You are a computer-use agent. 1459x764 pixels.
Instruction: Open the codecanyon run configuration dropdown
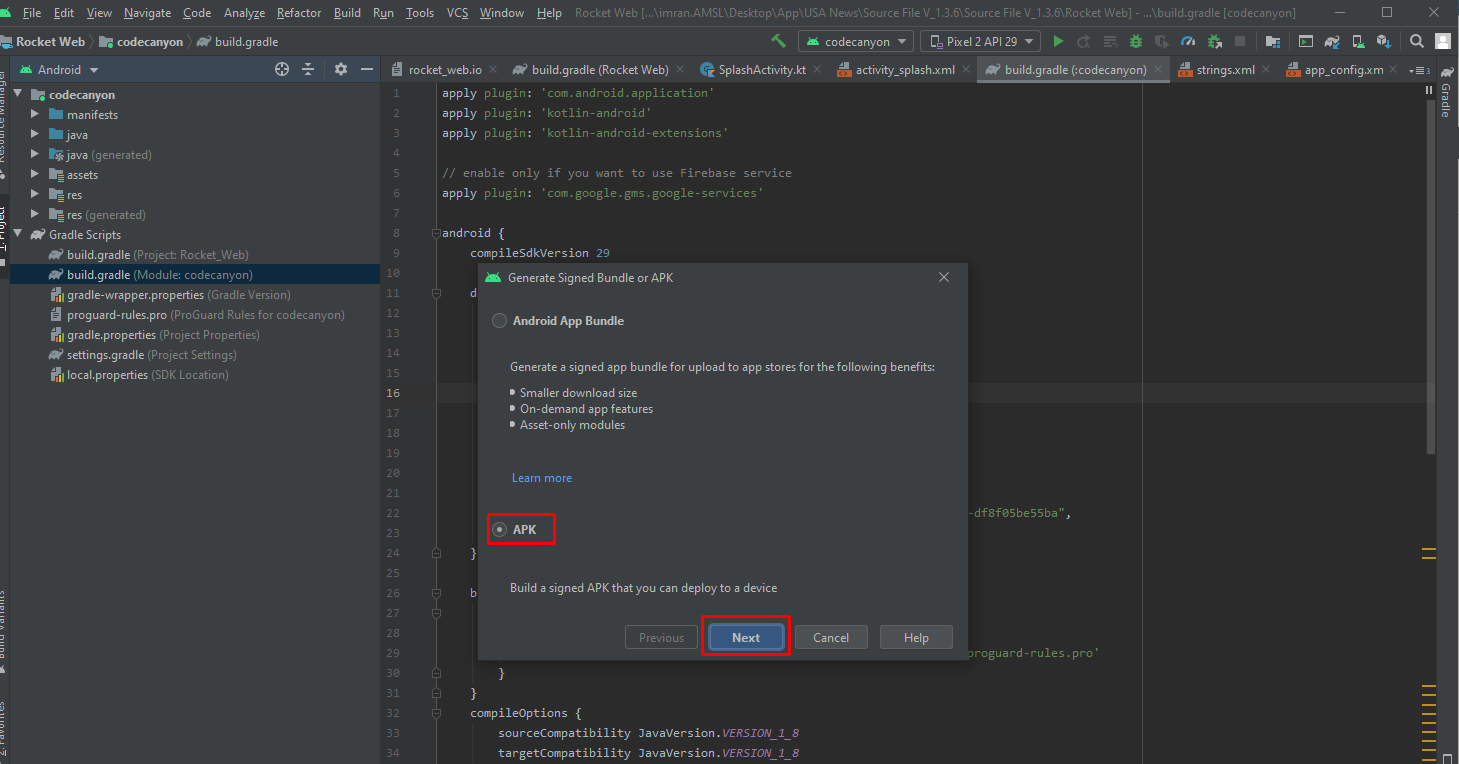856,41
